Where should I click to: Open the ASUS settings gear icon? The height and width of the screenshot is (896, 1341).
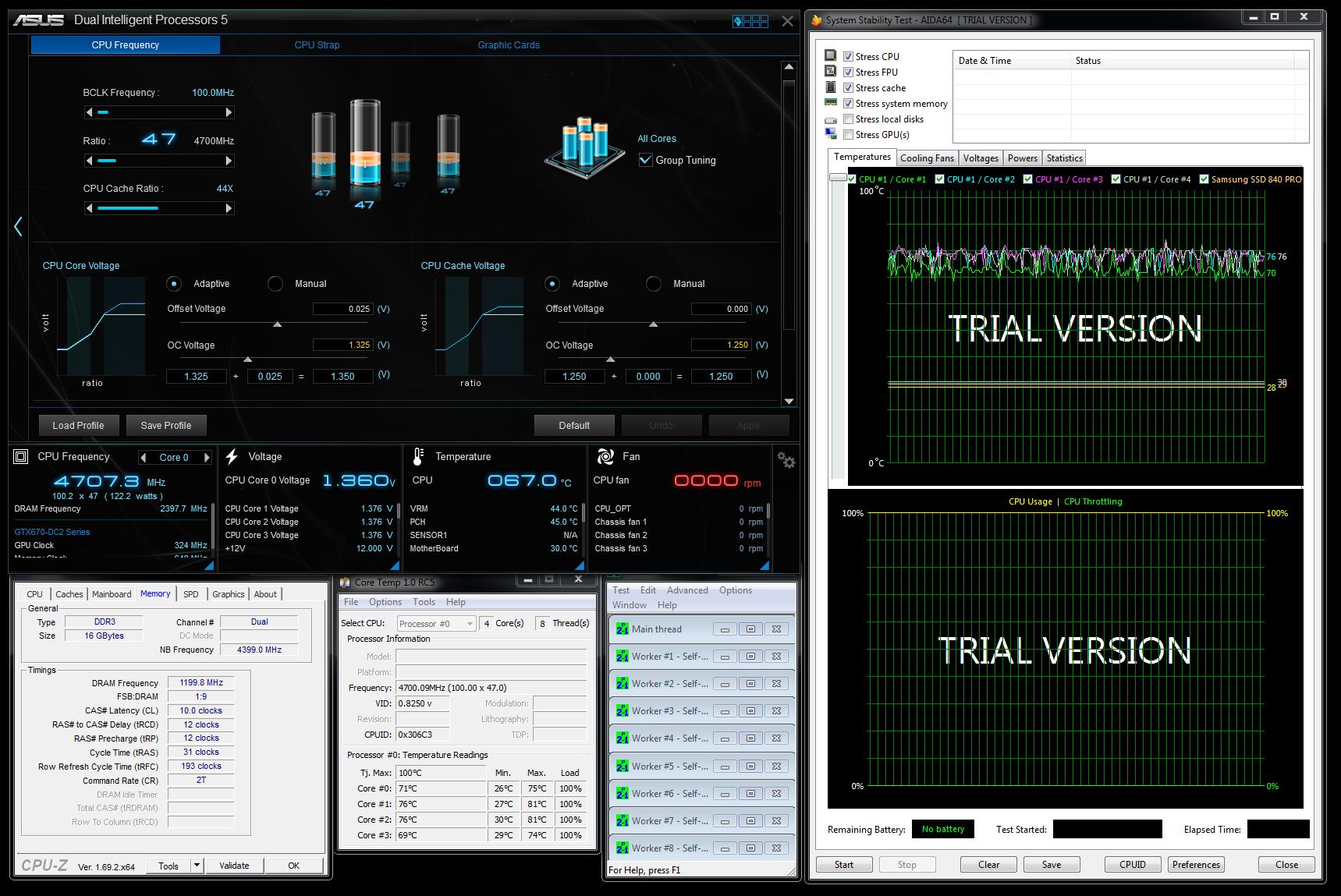point(786,460)
